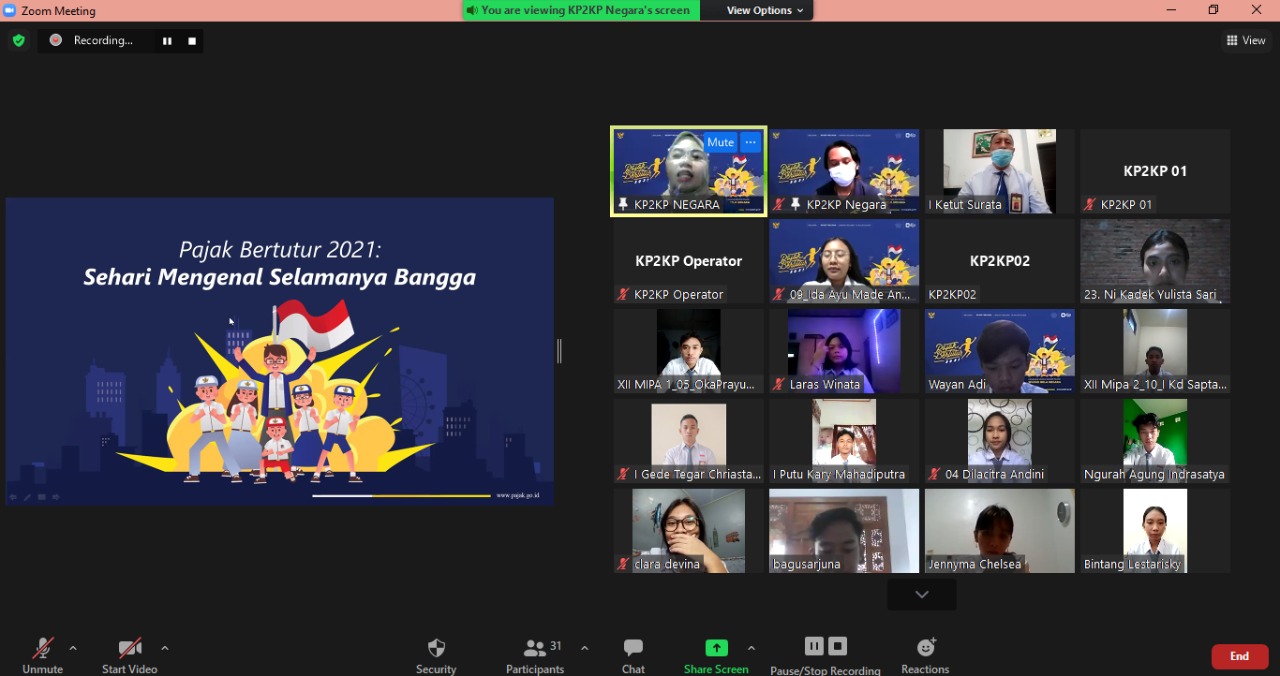
Task: Click the green Share Screen icon
Action: click(x=716, y=648)
